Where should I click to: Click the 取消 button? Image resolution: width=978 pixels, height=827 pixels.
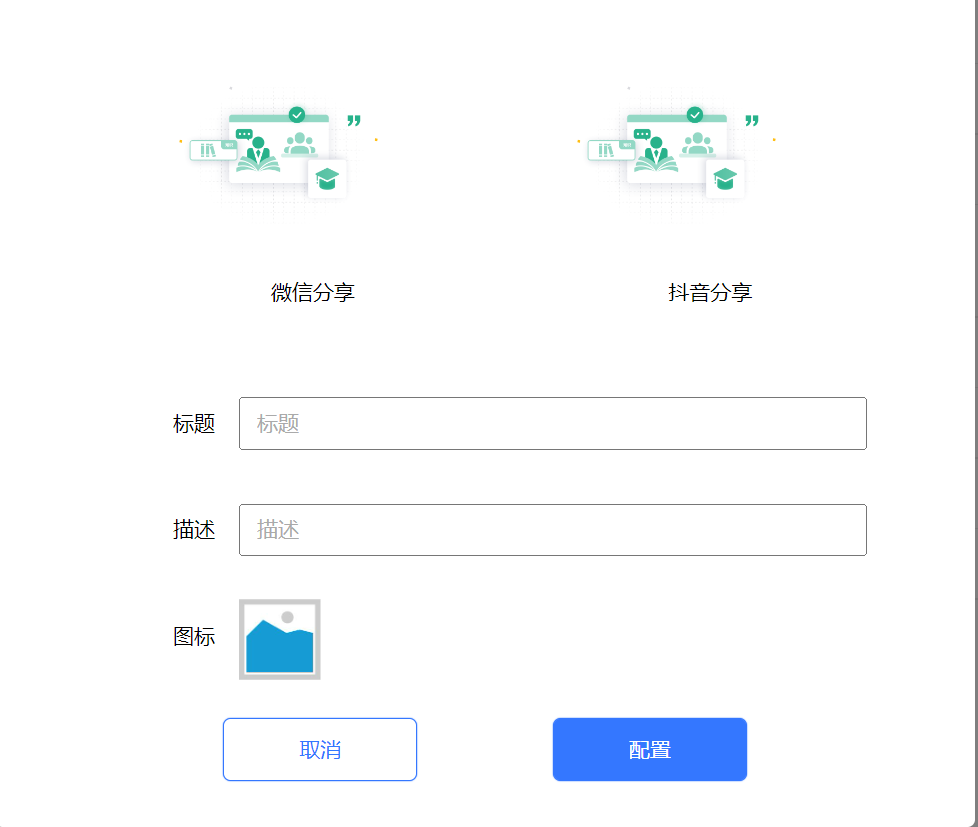point(320,749)
